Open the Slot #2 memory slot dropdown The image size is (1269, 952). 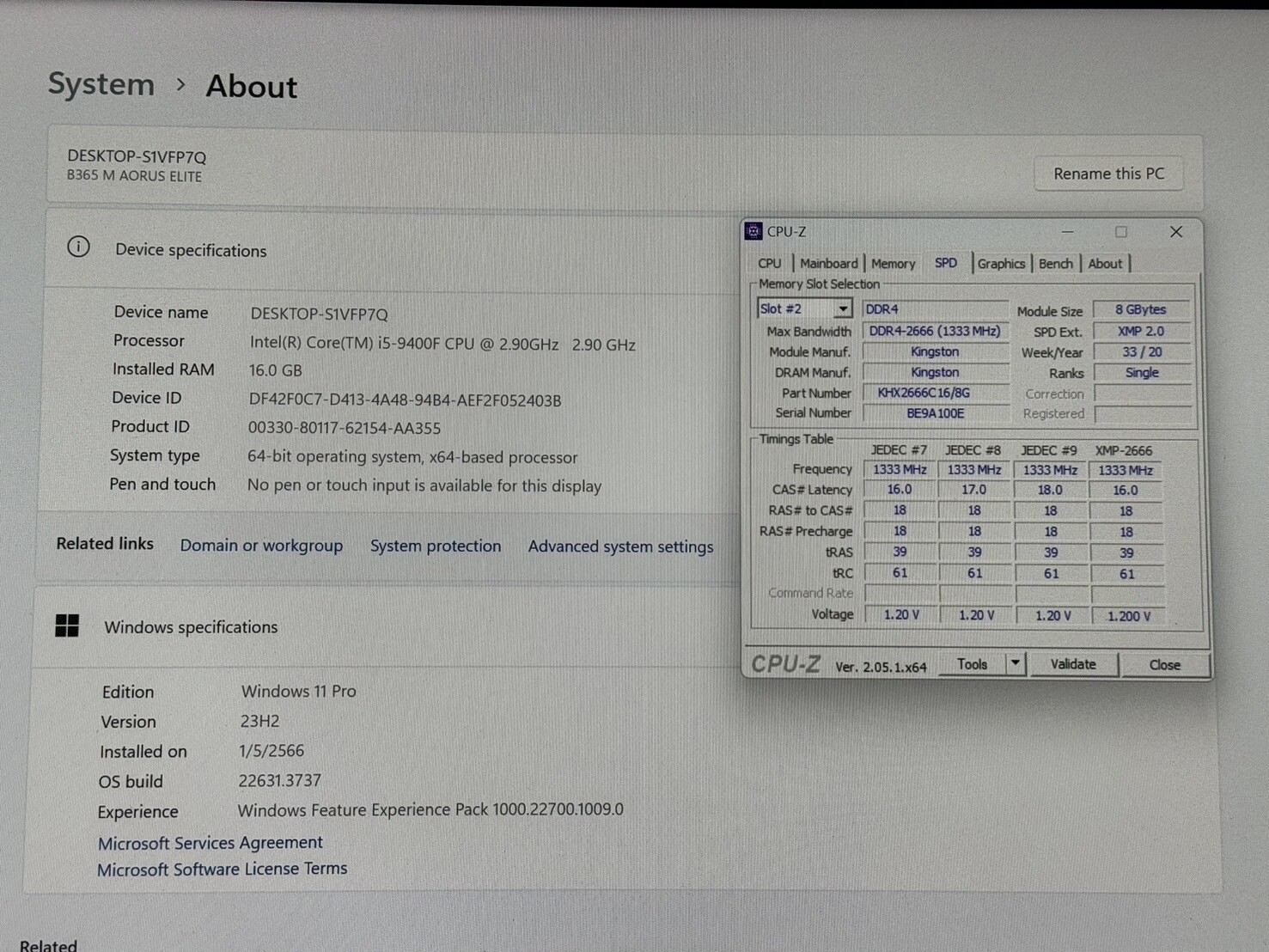tap(843, 308)
